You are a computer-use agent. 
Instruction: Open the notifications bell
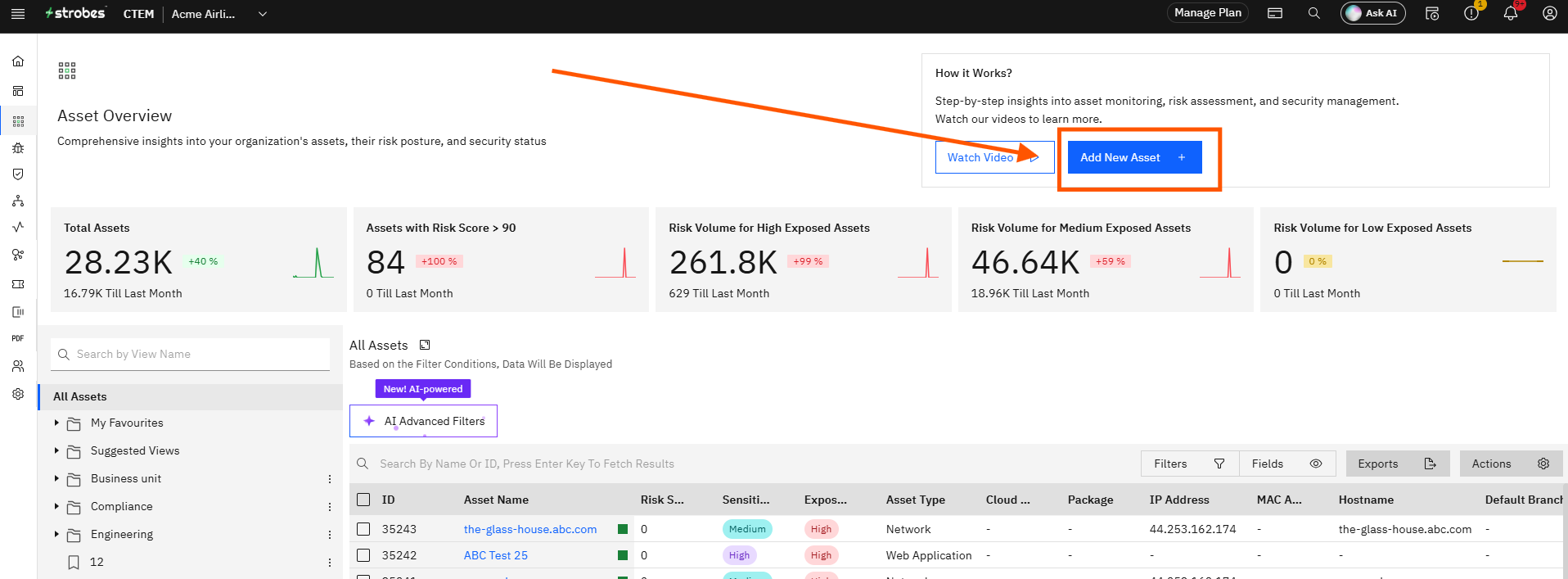[x=1511, y=13]
